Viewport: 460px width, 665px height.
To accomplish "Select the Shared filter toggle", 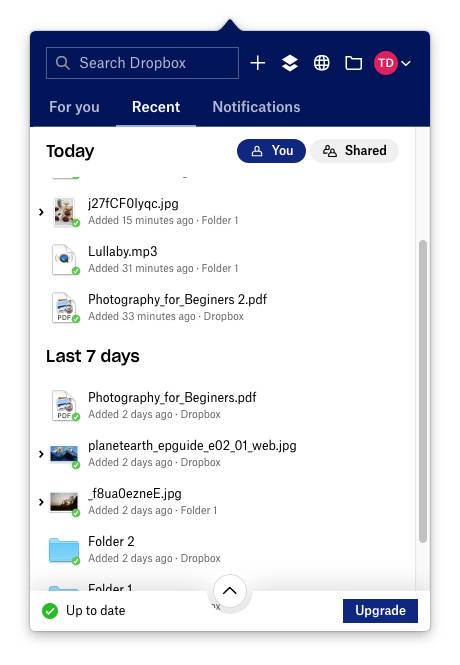I will tap(354, 151).
